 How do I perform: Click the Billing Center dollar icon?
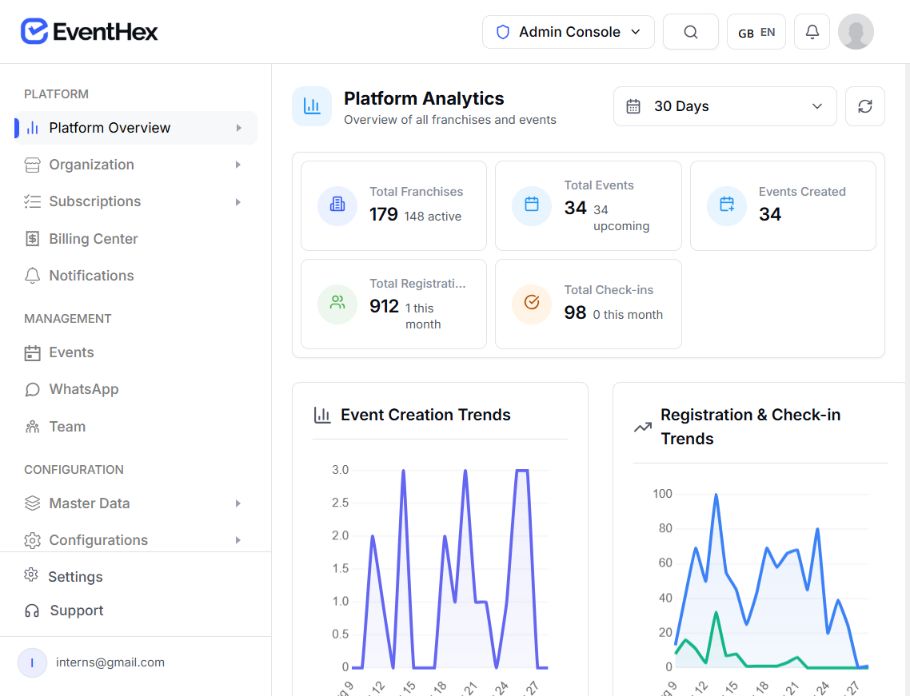pyautogui.click(x=32, y=239)
